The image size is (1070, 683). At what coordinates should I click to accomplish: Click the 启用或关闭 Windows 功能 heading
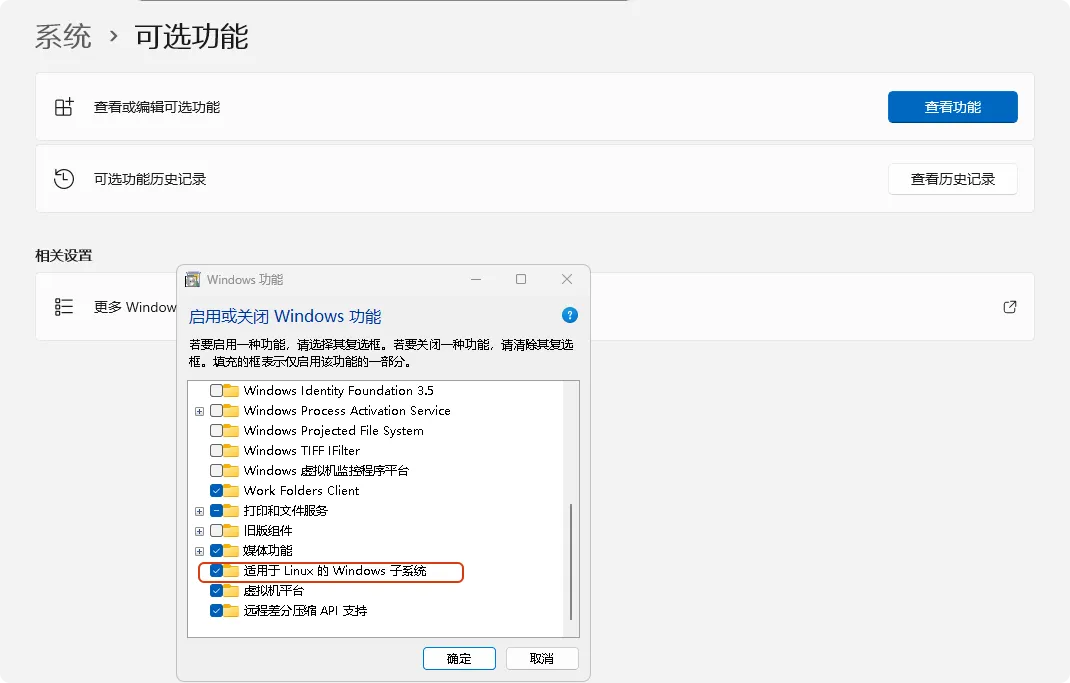(285, 317)
